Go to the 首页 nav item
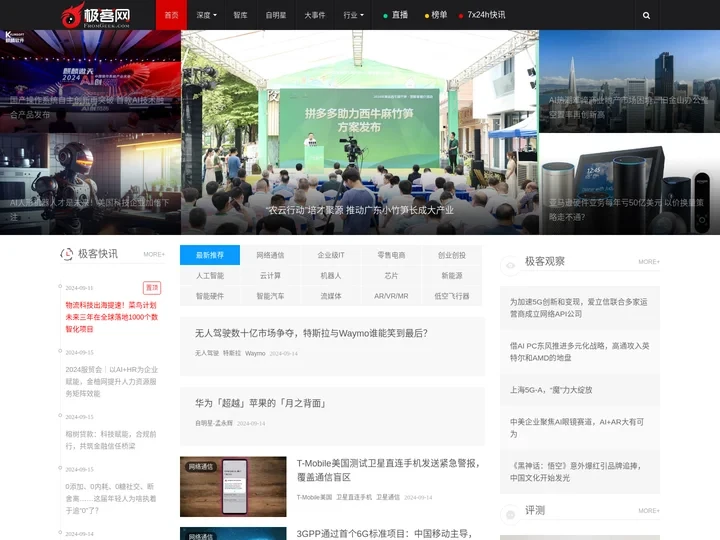The image size is (720, 540). 171,15
